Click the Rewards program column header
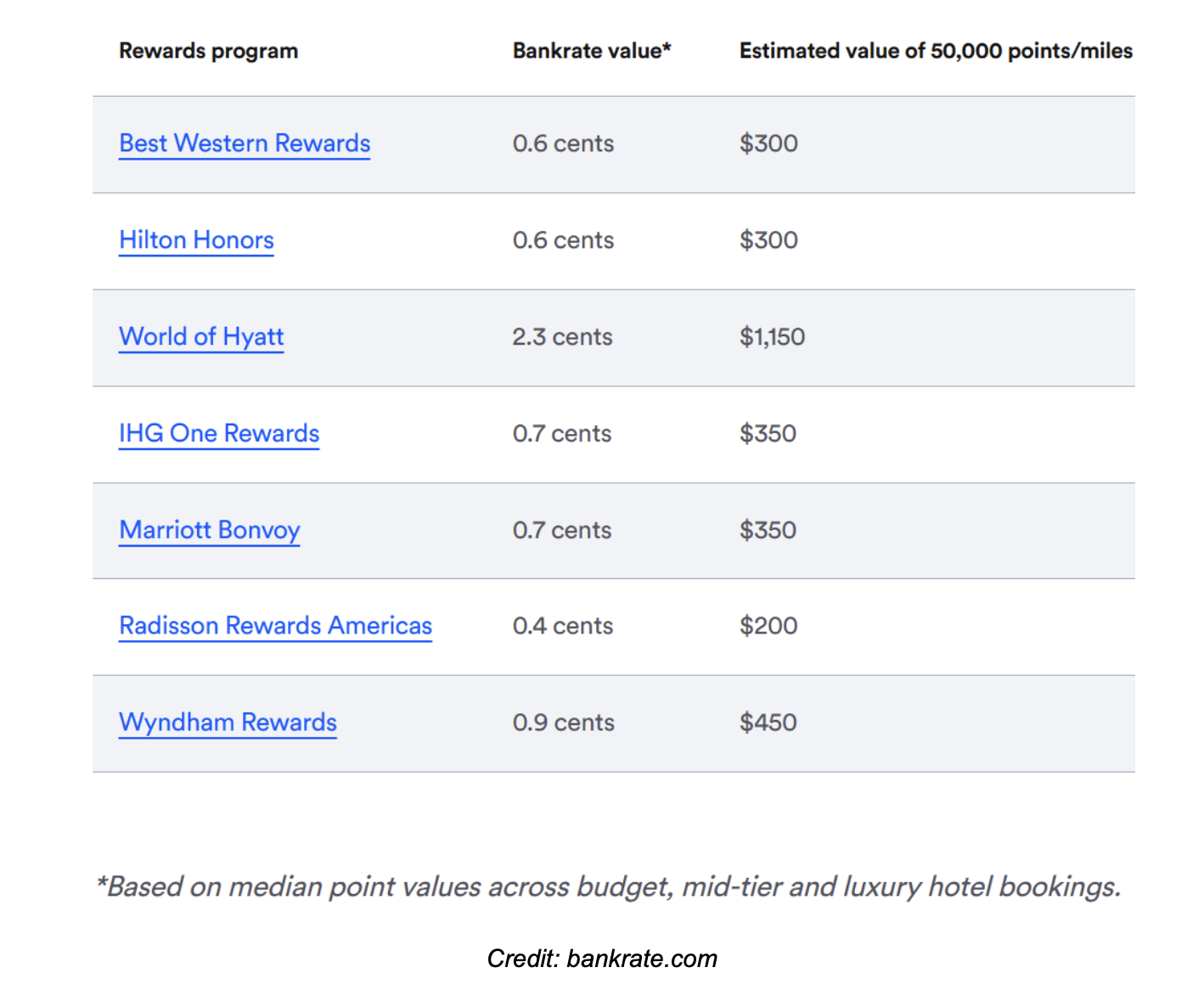Screen dimensions: 1204x990 click(x=208, y=51)
